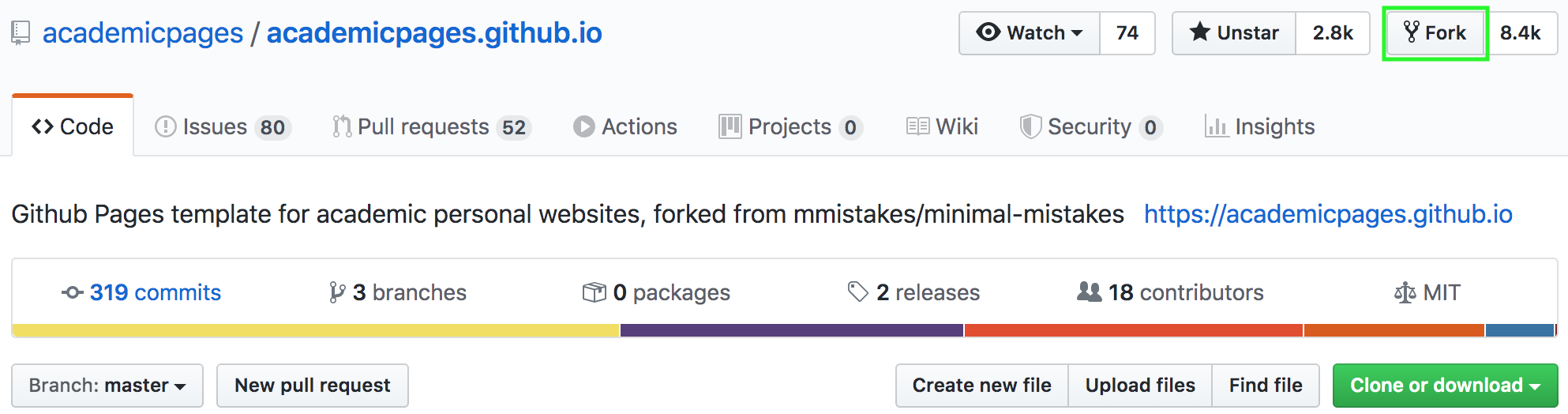Click the repository book icon
1568x414 pixels.
click(21, 33)
